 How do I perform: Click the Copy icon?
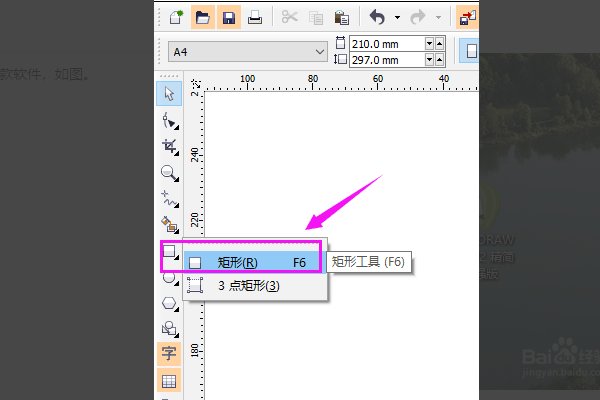point(316,18)
